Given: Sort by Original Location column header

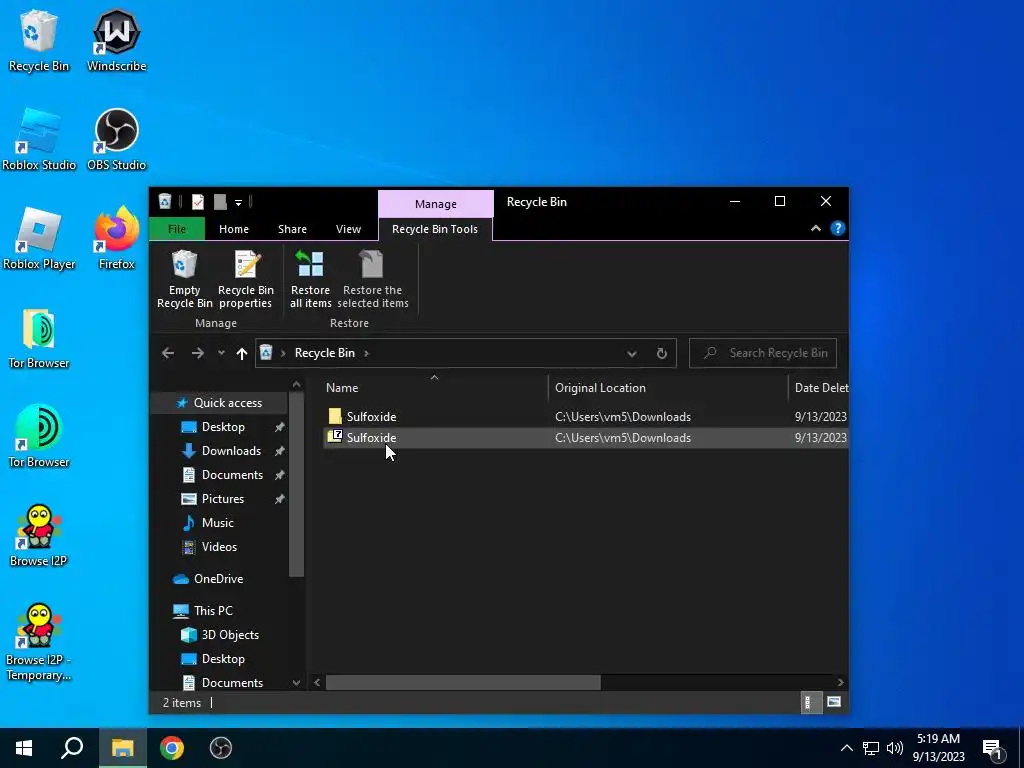Looking at the screenshot, I should click(x=668, y=388).
